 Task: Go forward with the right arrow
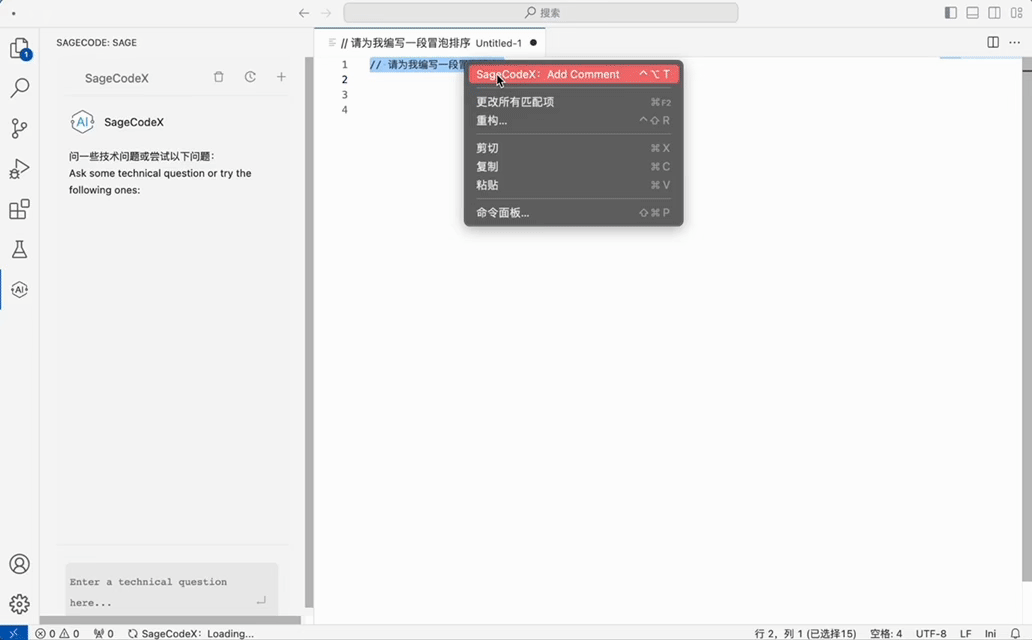pyautogui.click(x=326, y=13)
